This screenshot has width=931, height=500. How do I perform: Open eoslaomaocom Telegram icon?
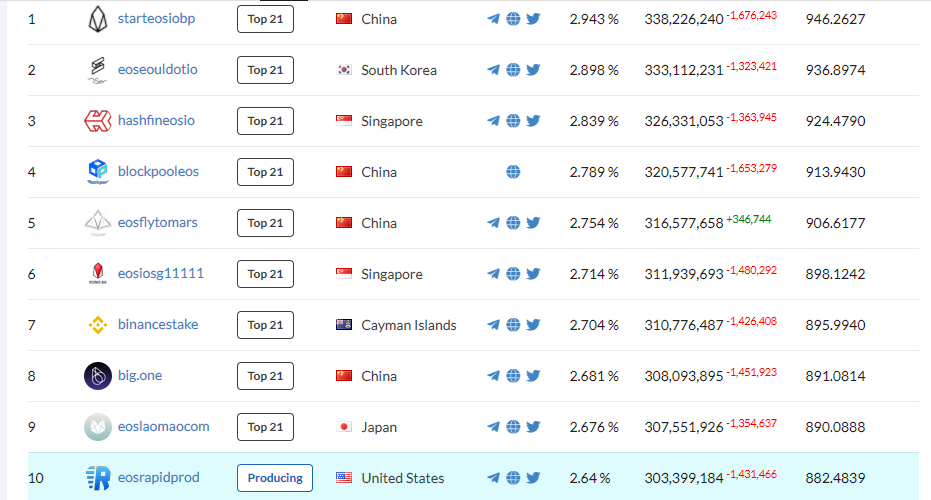pos(493,428)
